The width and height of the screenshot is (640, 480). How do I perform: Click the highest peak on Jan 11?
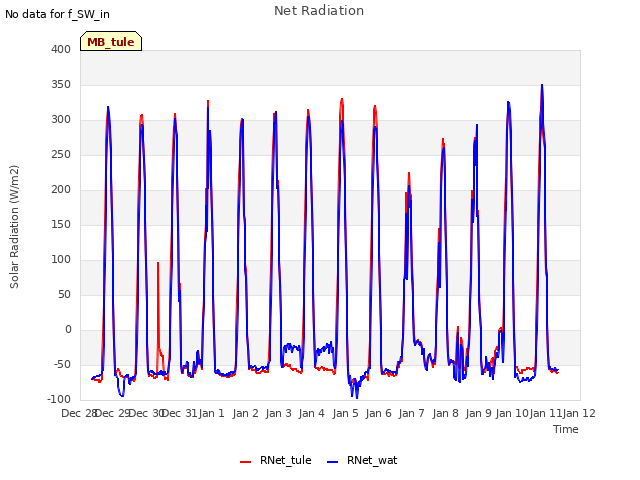(542, 85)
